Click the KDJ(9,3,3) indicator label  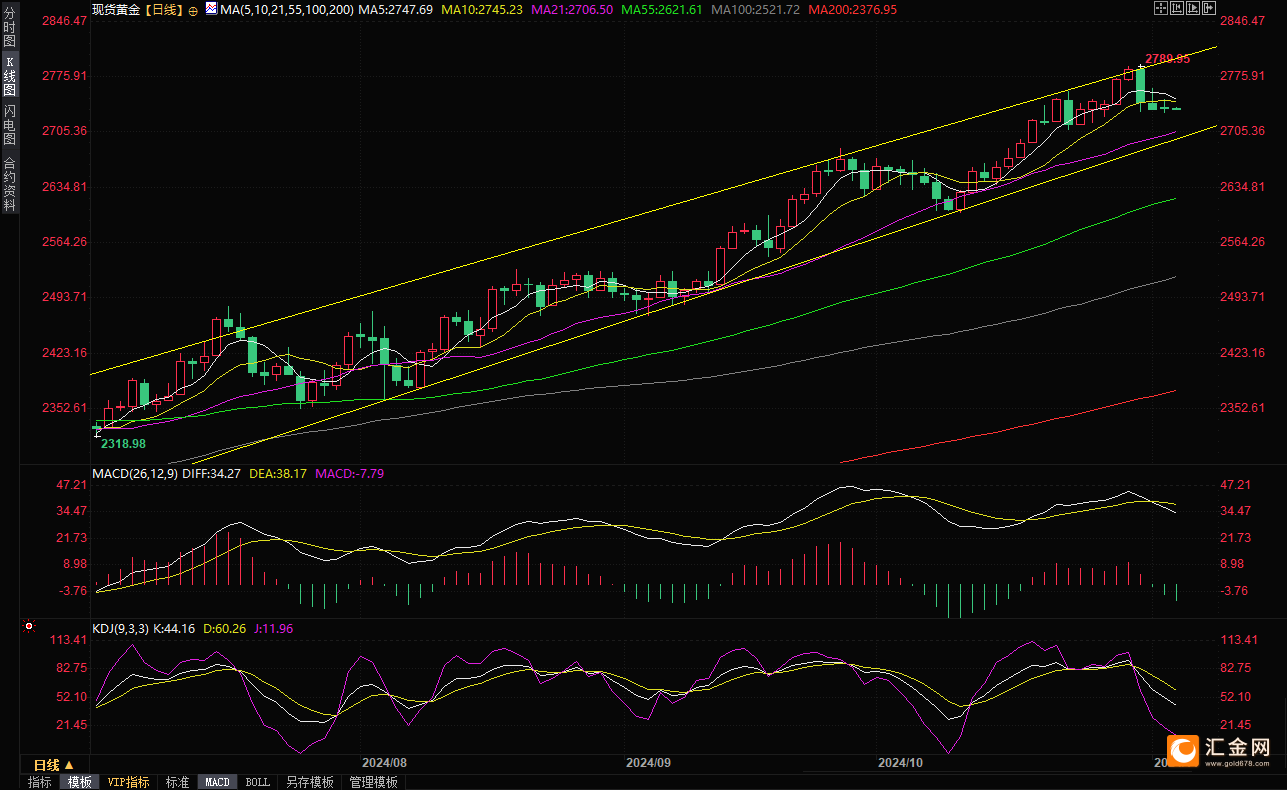(x=121, y=629)
